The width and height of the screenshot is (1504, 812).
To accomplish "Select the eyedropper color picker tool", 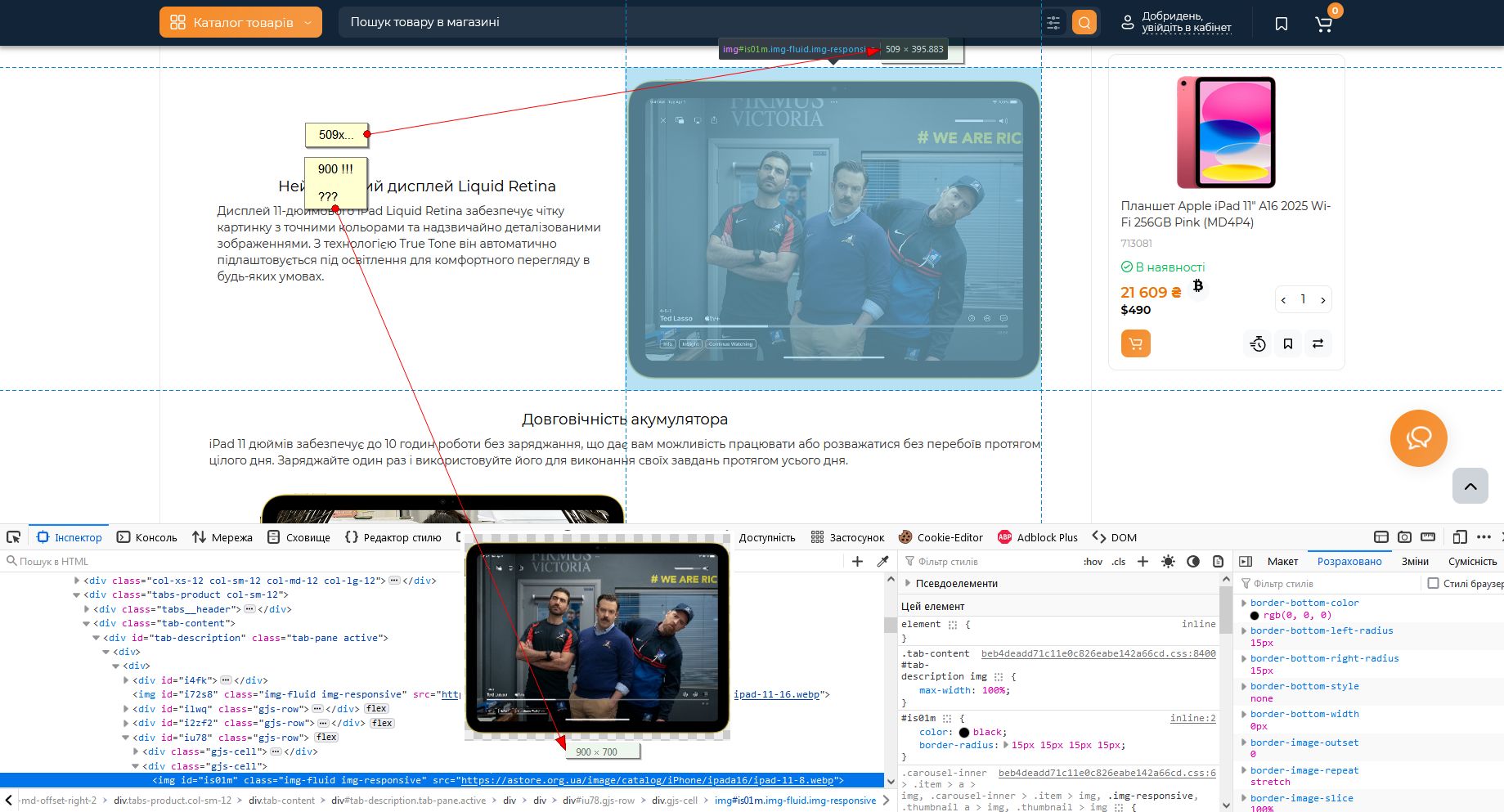I will coord(882,561).
